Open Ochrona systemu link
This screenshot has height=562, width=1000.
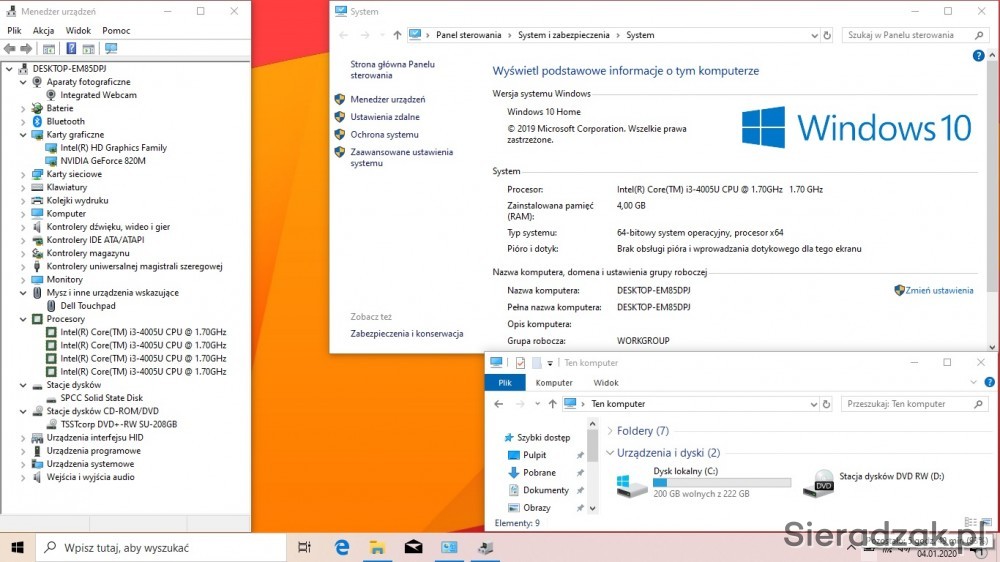(x=384, y=135)
